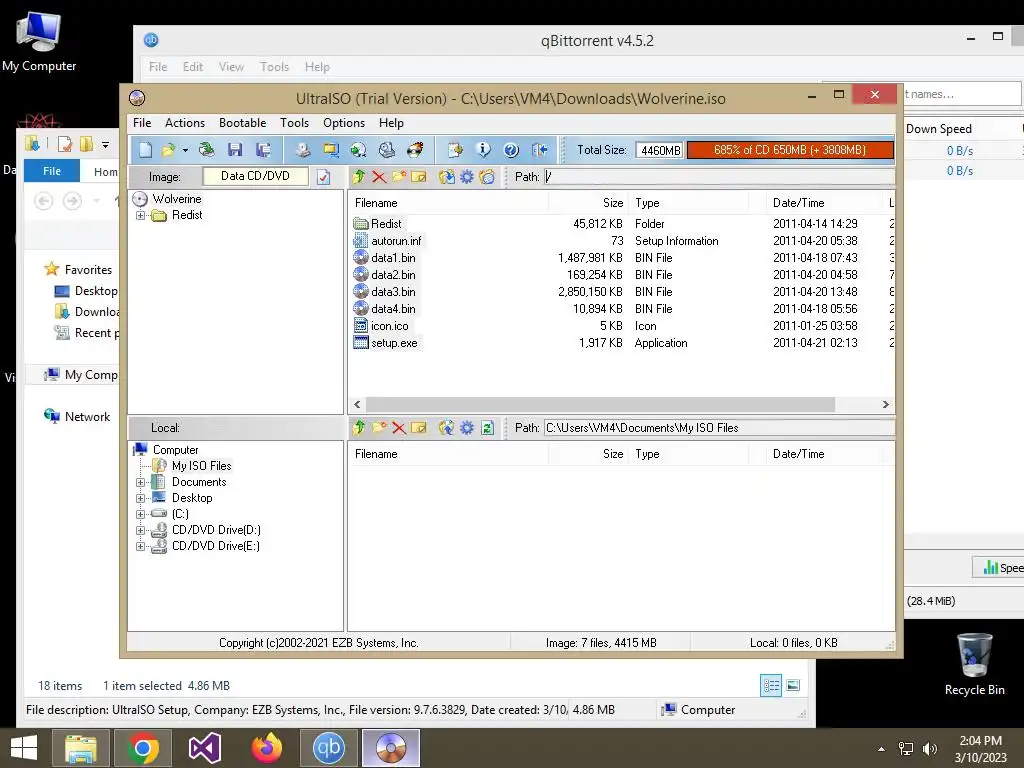Click the document-with-gear icon before the info icon
This screenshot has width=1024, height=768.
pyautogui.click(x=455, y=150)
